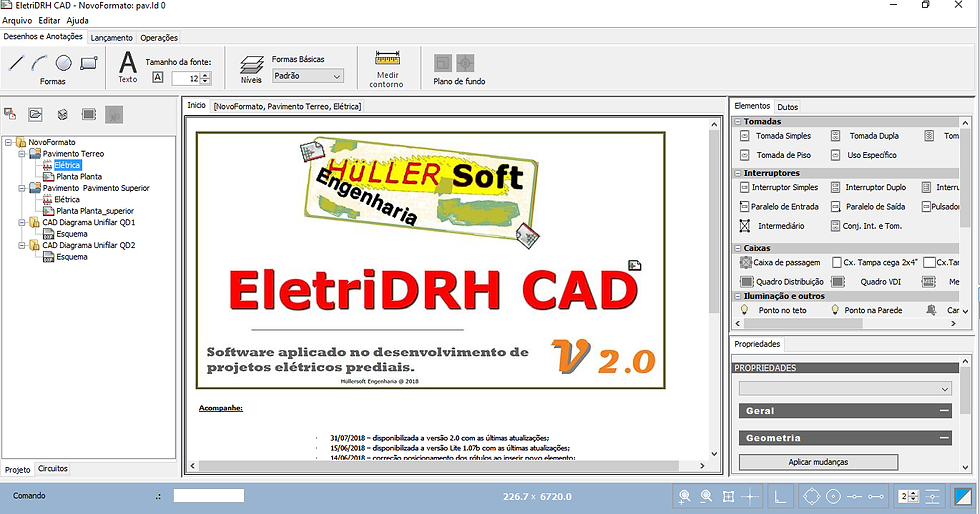Open the Formas Básicas Padrão dropdown

308,76
